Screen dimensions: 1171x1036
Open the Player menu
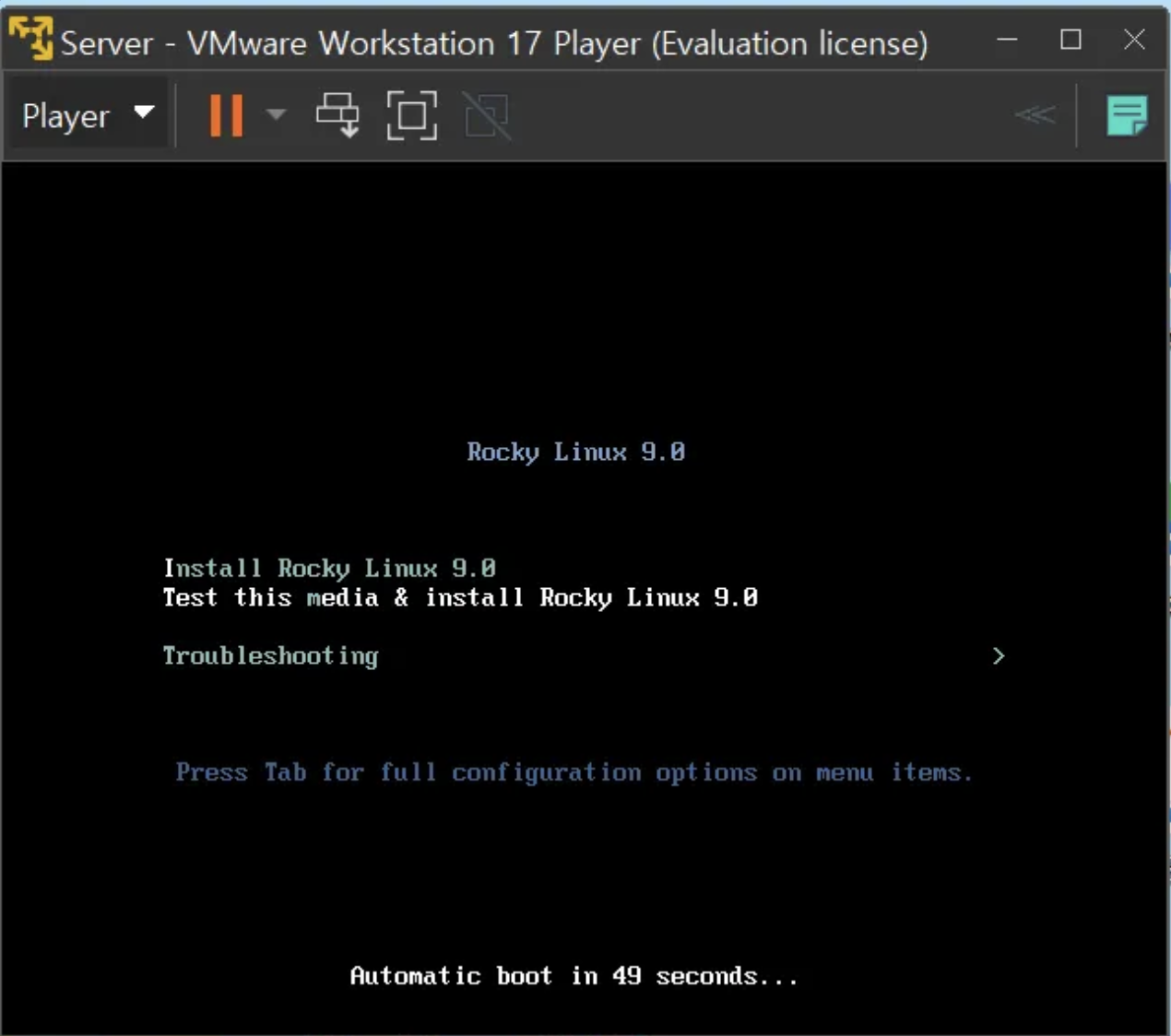(89, 115)
